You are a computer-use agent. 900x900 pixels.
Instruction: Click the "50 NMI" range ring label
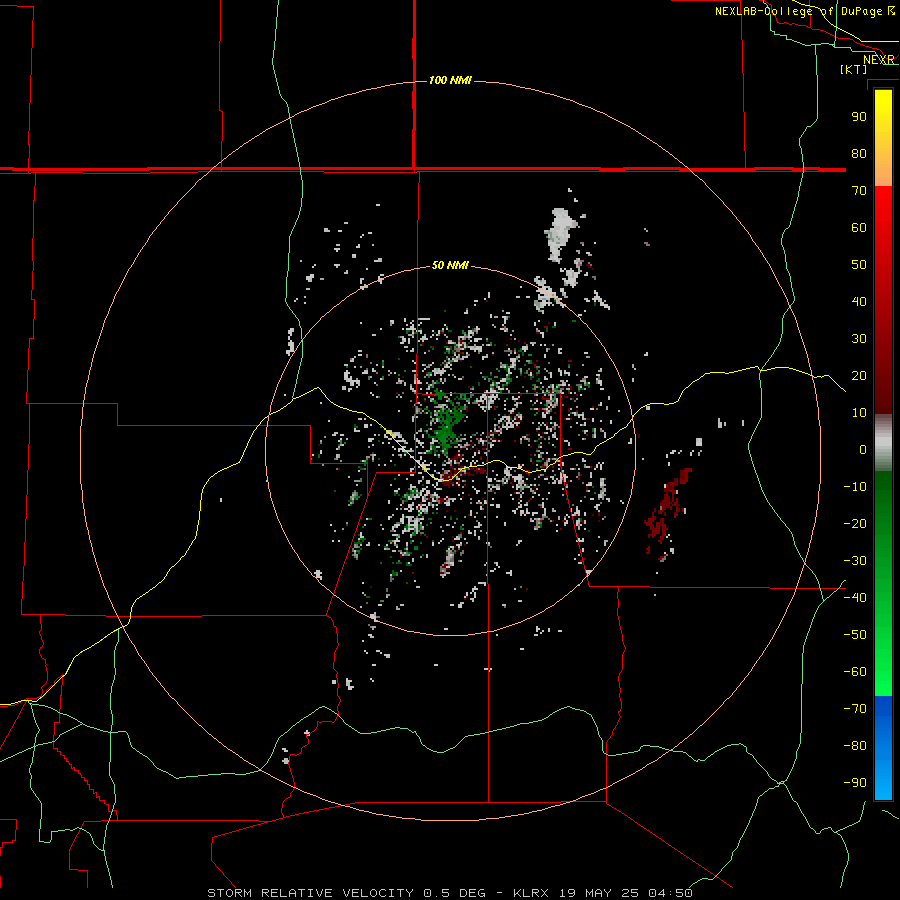tap(450, 265)
